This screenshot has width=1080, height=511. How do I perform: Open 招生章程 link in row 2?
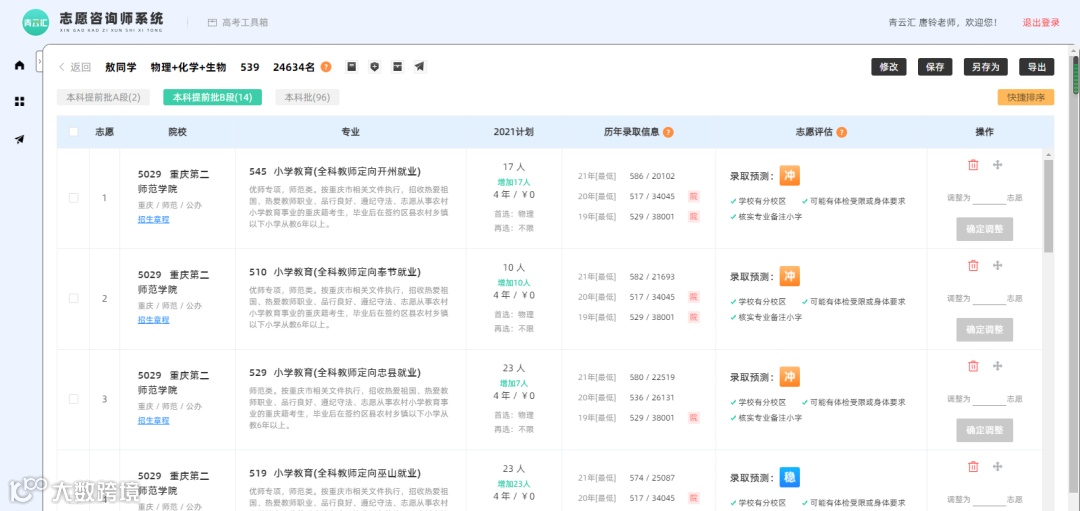pyautogui.click(x=154, y=320)
